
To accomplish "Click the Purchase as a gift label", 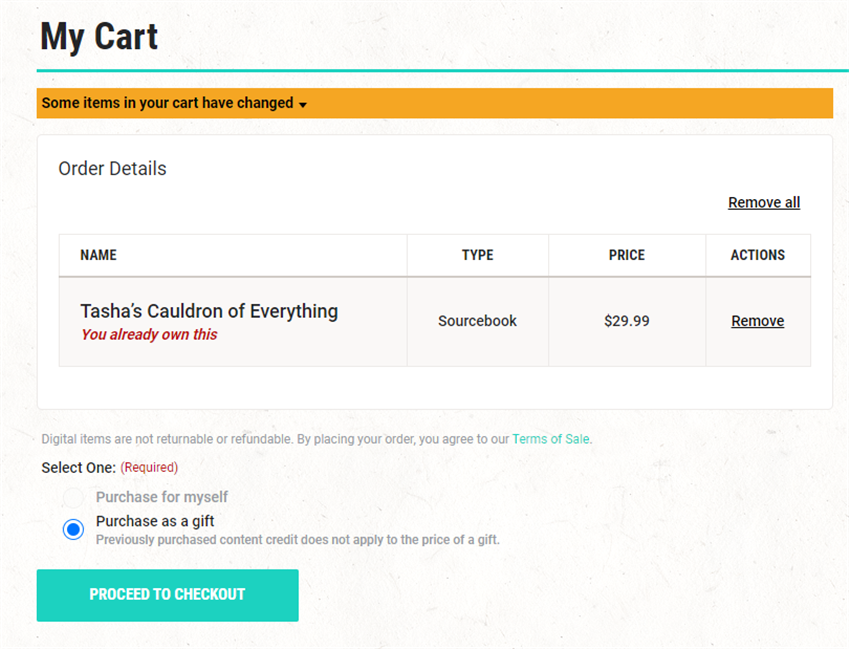I will 155,521.
